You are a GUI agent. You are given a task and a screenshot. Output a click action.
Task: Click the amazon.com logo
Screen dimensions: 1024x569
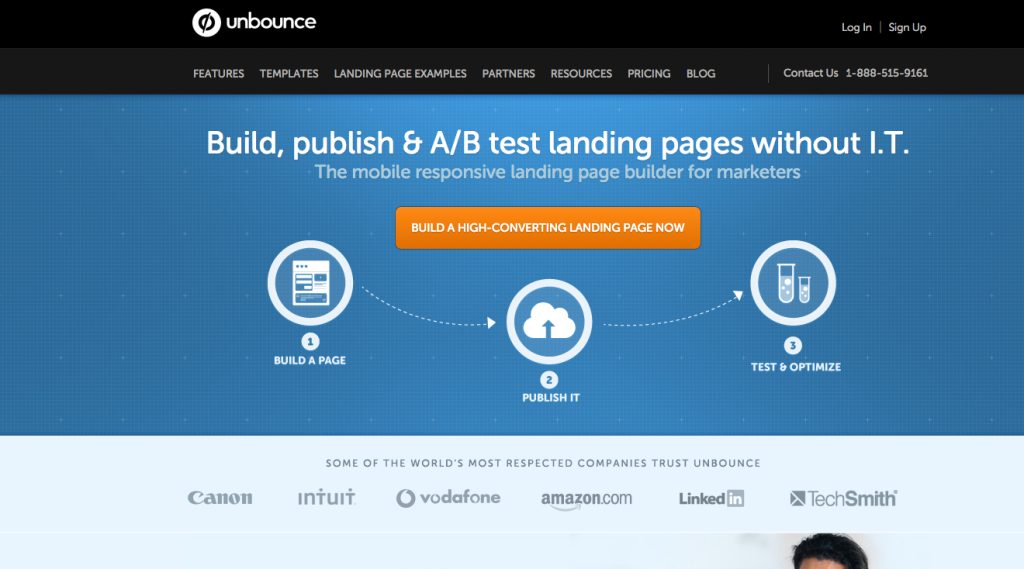[586, 499]
